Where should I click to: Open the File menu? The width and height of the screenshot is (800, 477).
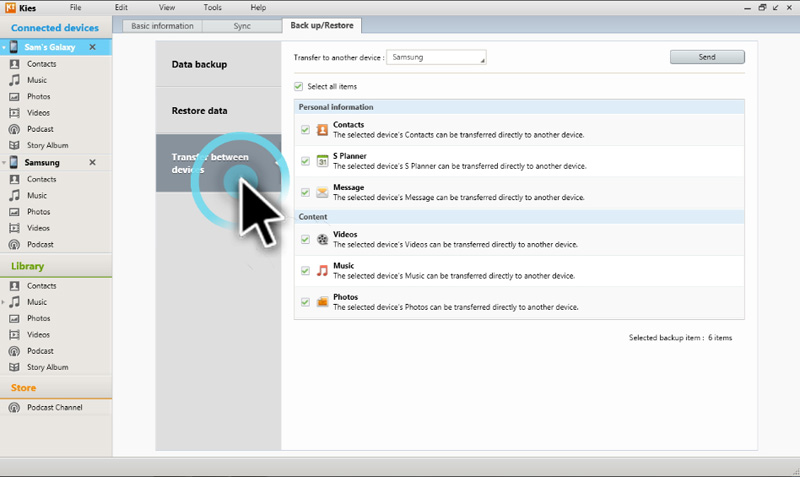coord(76,8)
